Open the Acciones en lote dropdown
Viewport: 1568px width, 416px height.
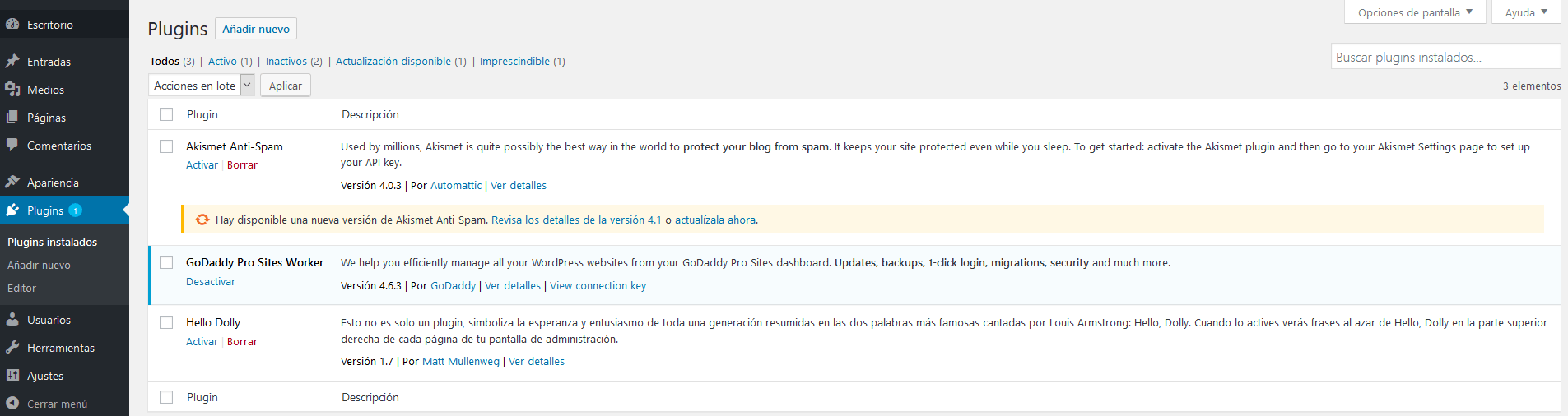201,86
